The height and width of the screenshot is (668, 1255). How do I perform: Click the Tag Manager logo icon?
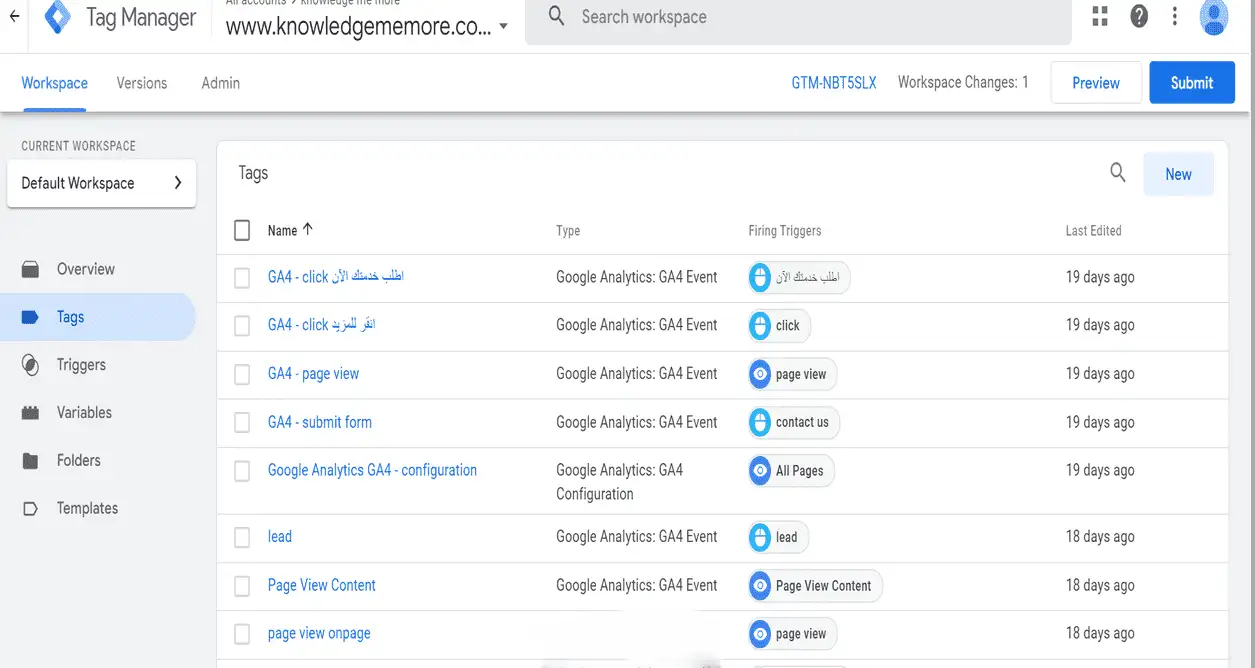57,17
